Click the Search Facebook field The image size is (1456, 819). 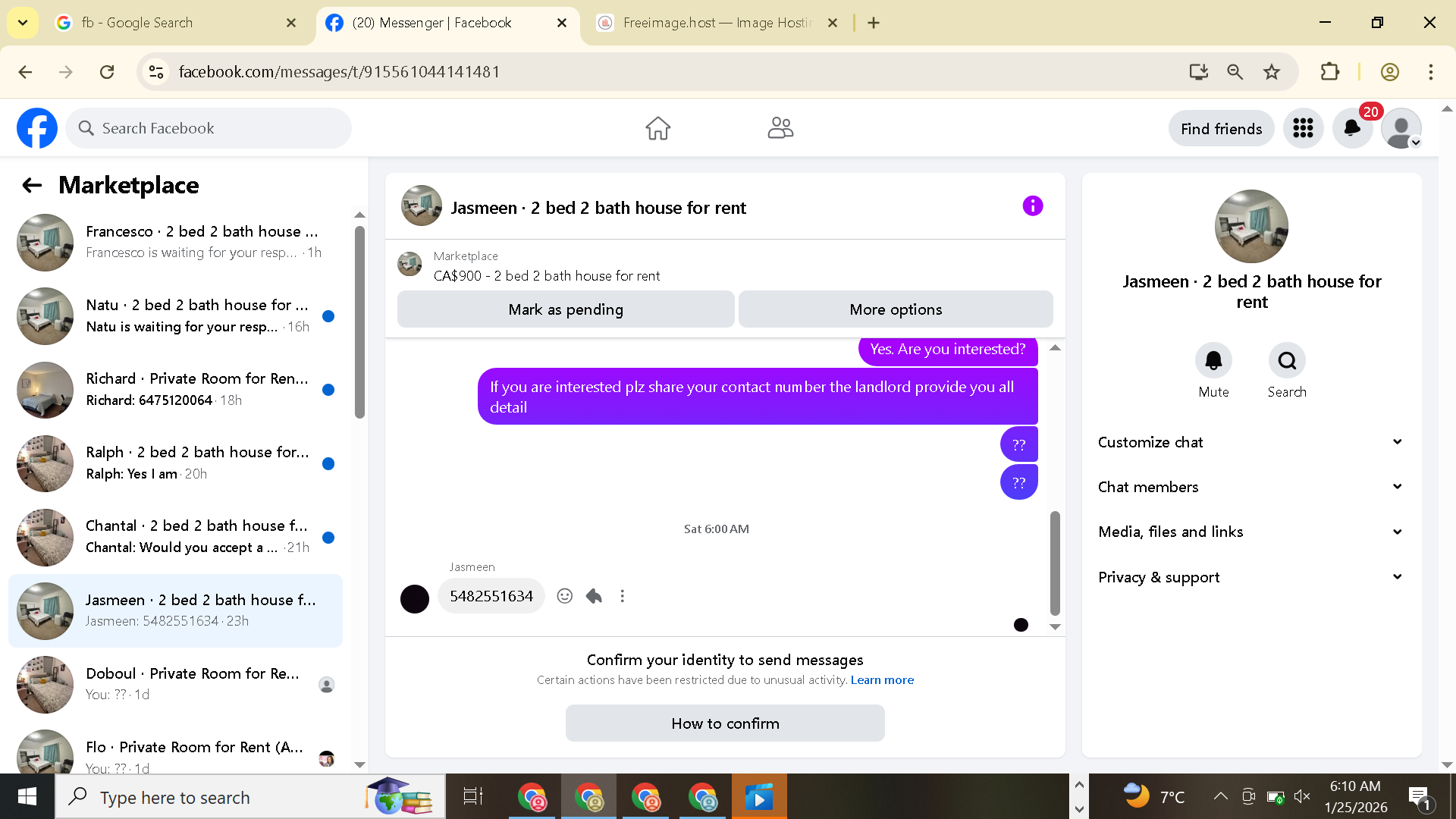coord(209,128)
